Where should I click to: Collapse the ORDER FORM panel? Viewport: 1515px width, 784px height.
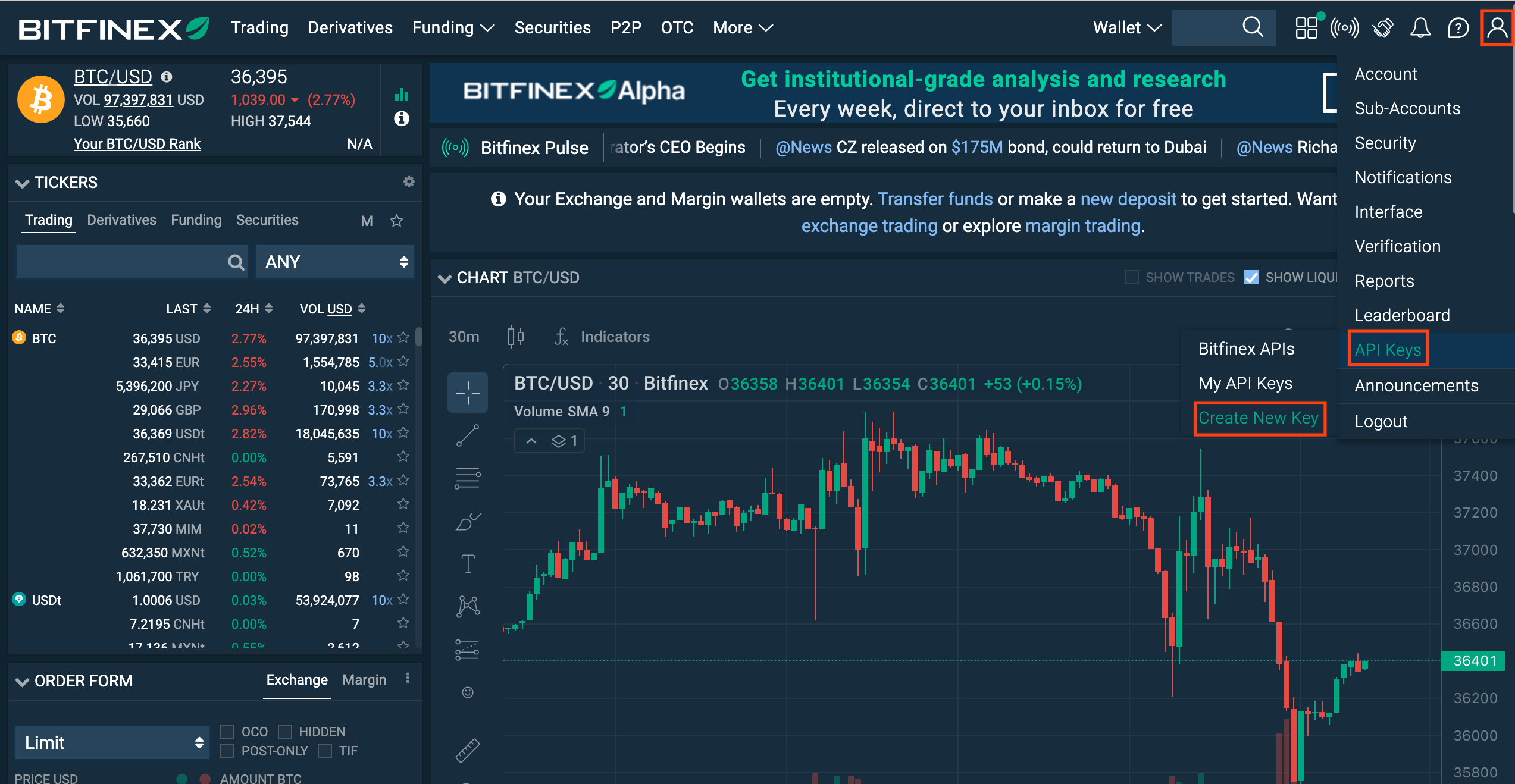(x=22, y=681)
